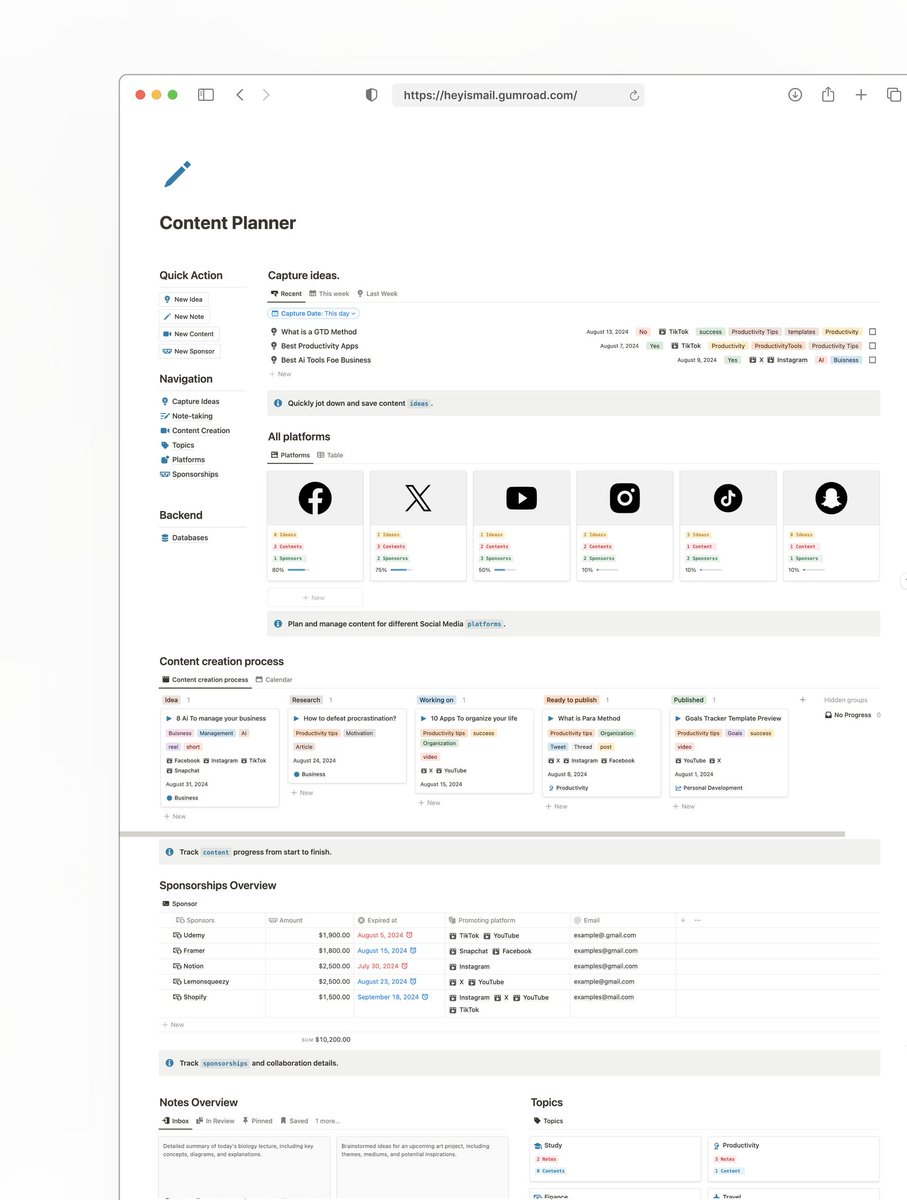Click the lightbulb icon next to Capture Ideas
Image resolution: width=907 pixels, height=1200 pixels.
[x=165, y=401]
